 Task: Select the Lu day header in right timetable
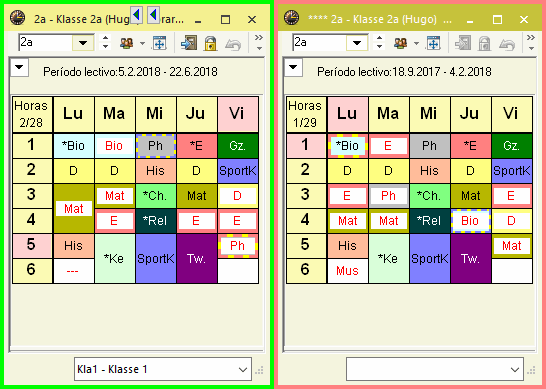(x=348, y=114)
